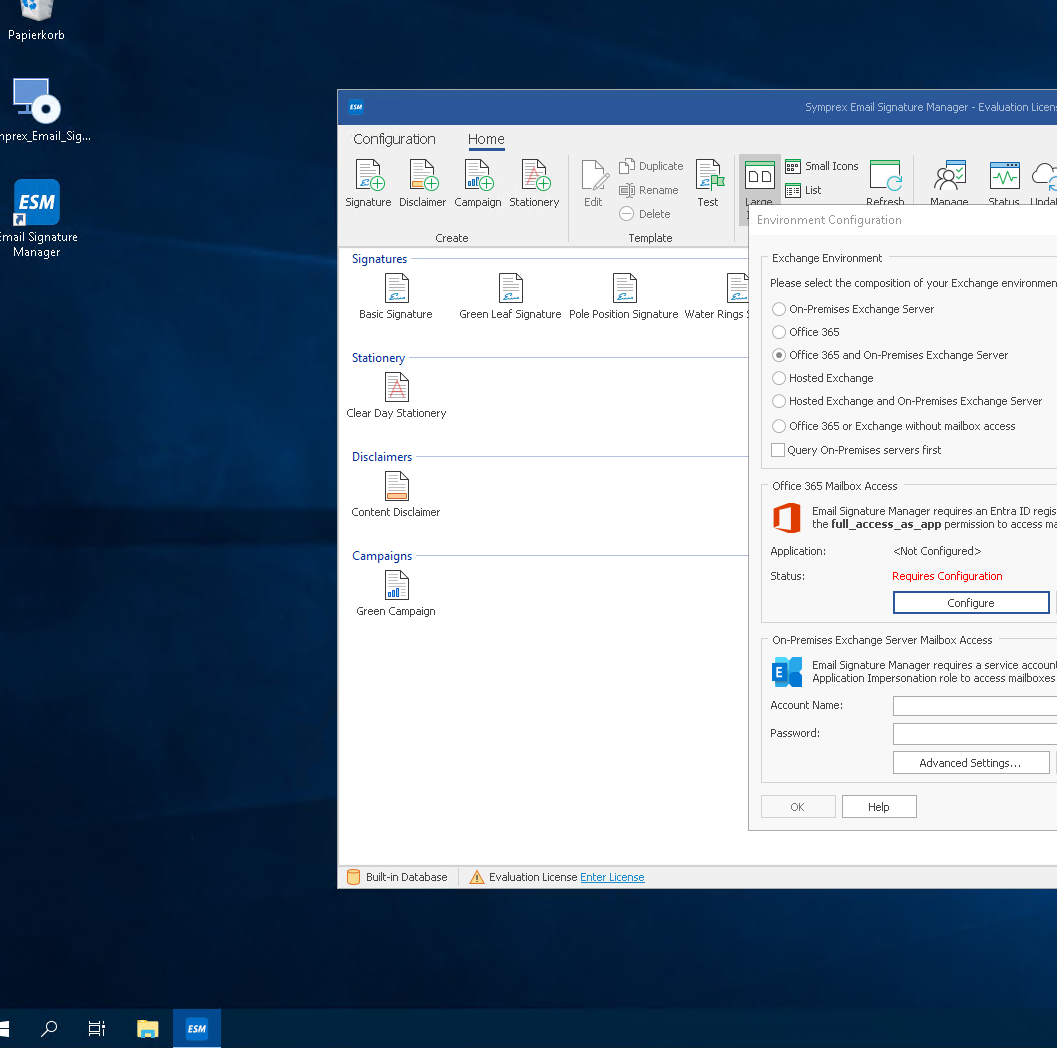Open the Status monitor icon
Screen dimensions: 1057x1048
pyautogui.click(x=1004, y=182)
